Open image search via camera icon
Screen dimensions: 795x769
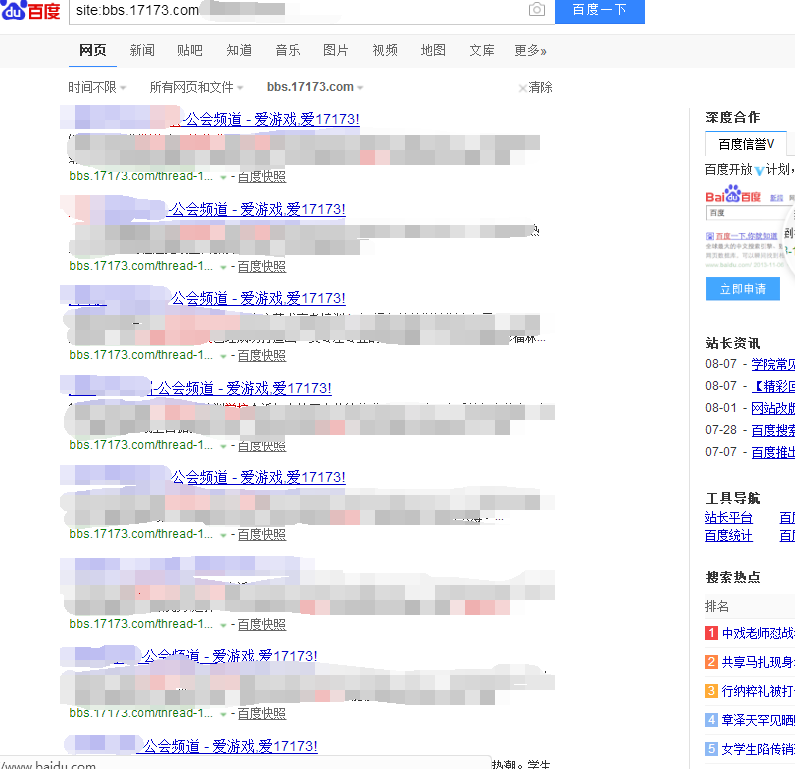(x=536, y=9)
